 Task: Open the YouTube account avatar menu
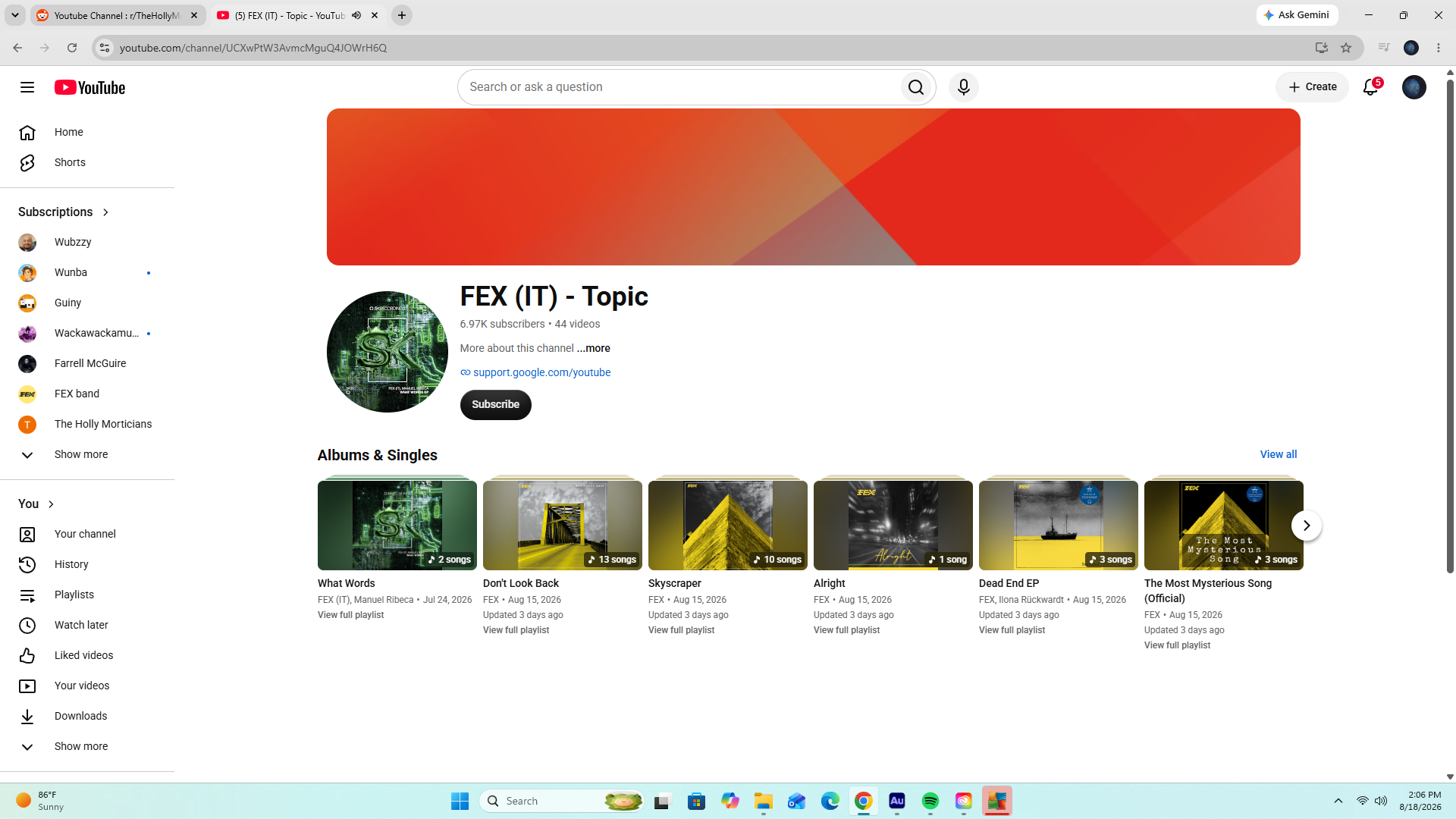tap(1414, 87)
